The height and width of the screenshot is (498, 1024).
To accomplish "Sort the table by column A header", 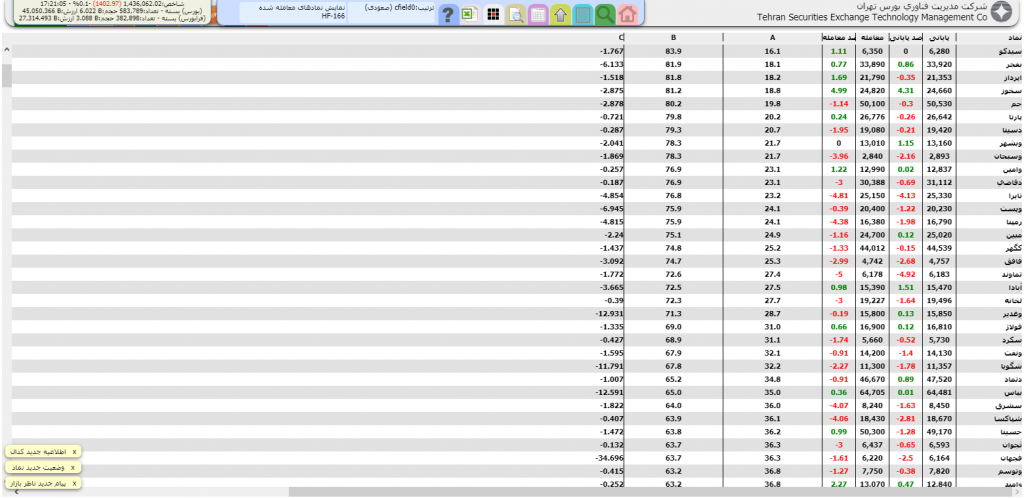I will (x=771, y=38).
